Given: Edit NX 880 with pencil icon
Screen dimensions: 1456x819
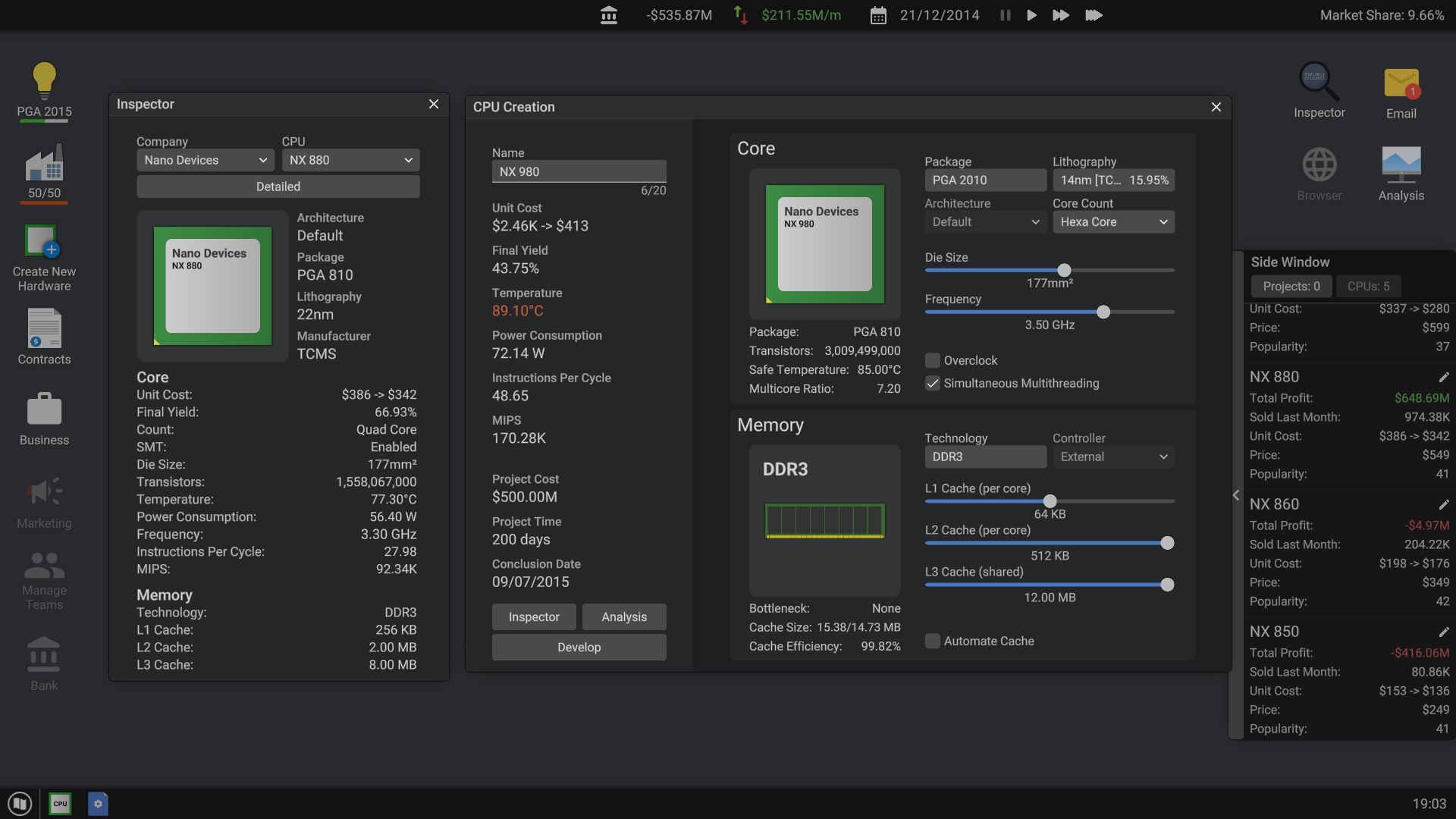Looking at the screenshot, I should tap(1443, 377).
